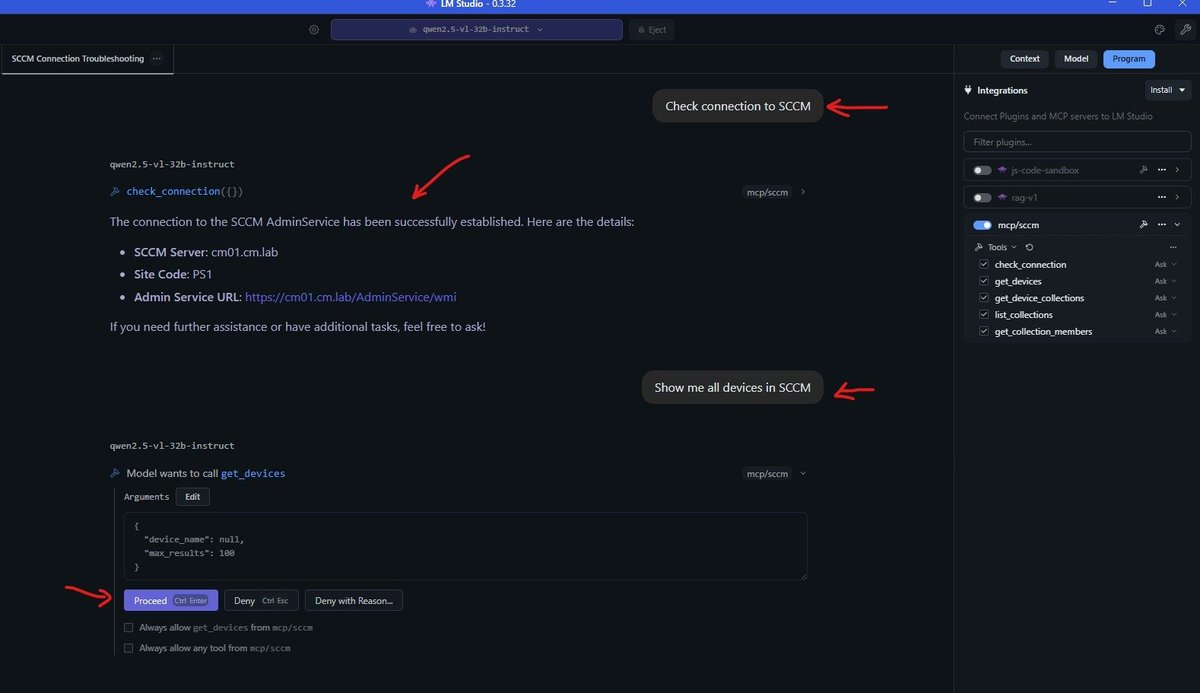Screen dimensions: 1200x693
Task: Click inside the tool arguments JSON box
Action: (x=465, y=546)
